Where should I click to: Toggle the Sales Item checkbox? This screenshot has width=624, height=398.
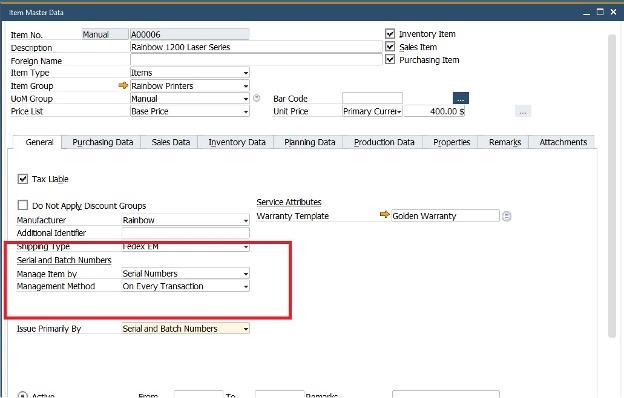390,47
